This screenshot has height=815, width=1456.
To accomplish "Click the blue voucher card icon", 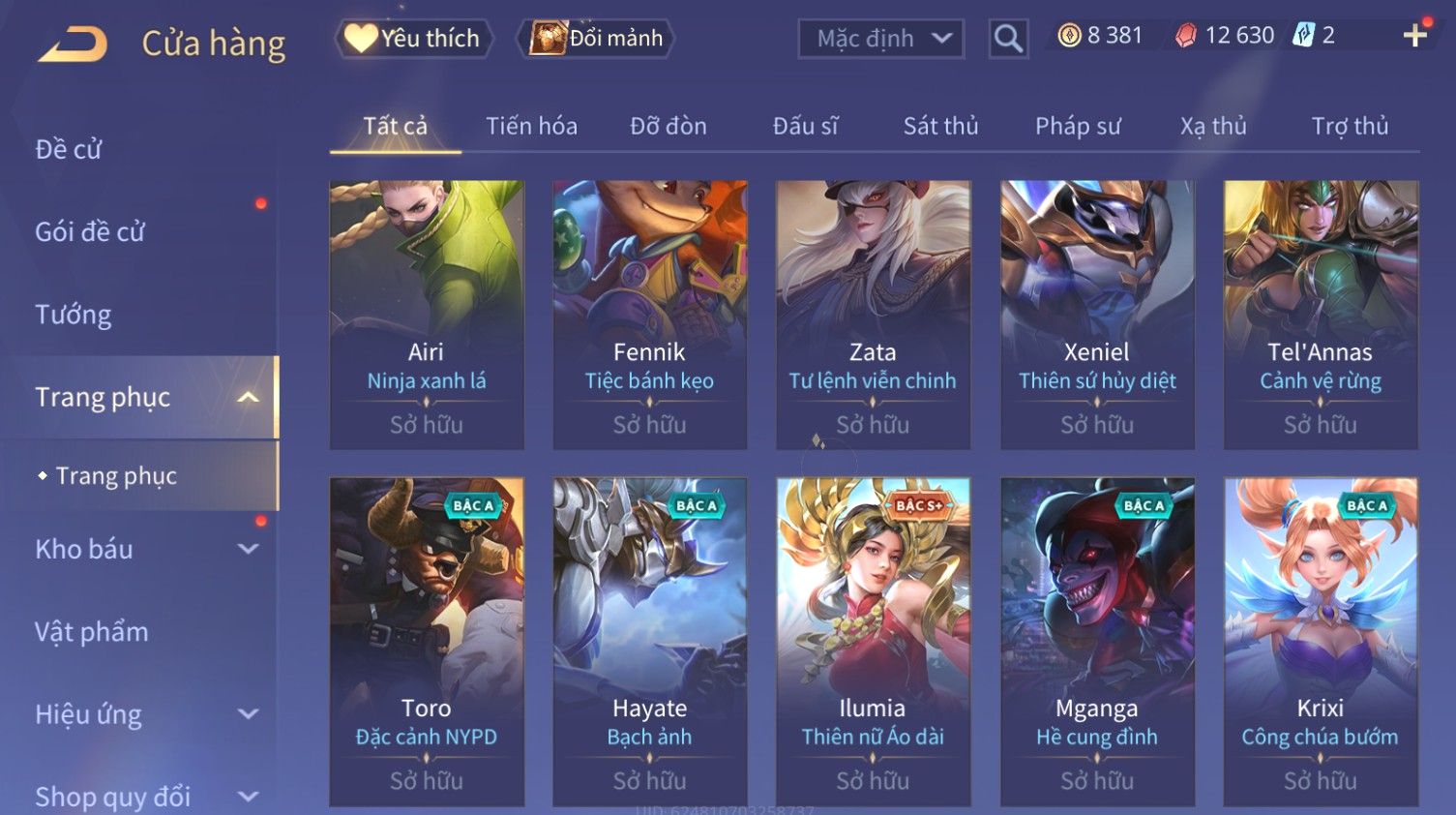I will click(x=1304, y=36).
